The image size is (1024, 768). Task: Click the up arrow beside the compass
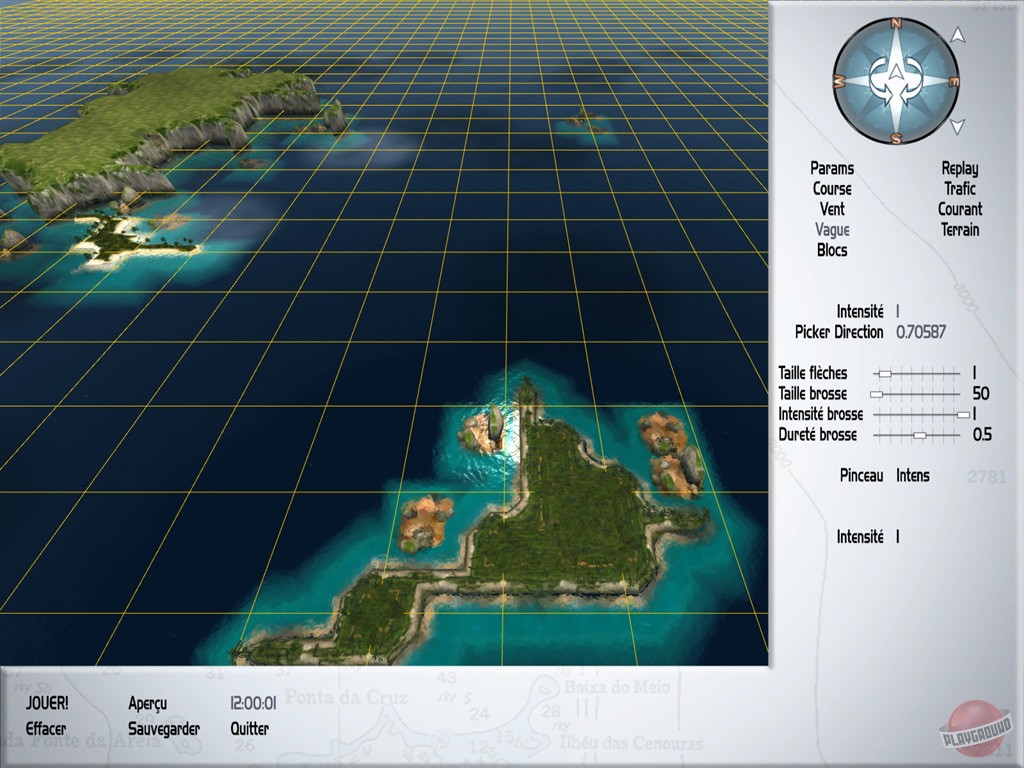click(957, 35)
